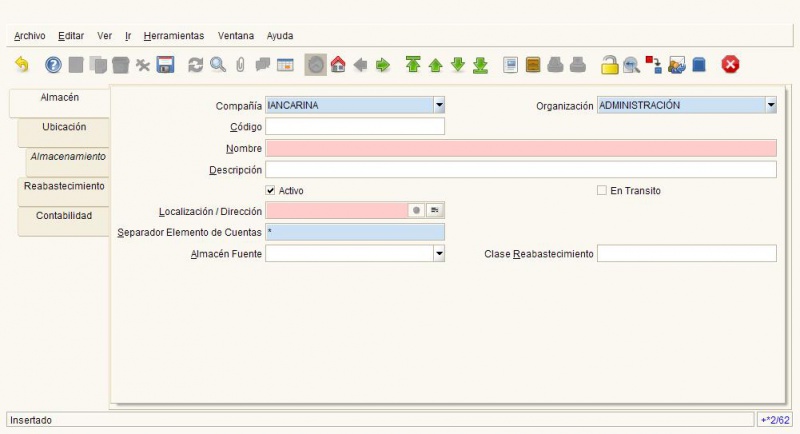Open the Herramientas menu
This screenshot has width=800, height=434.
coord(173,35)
